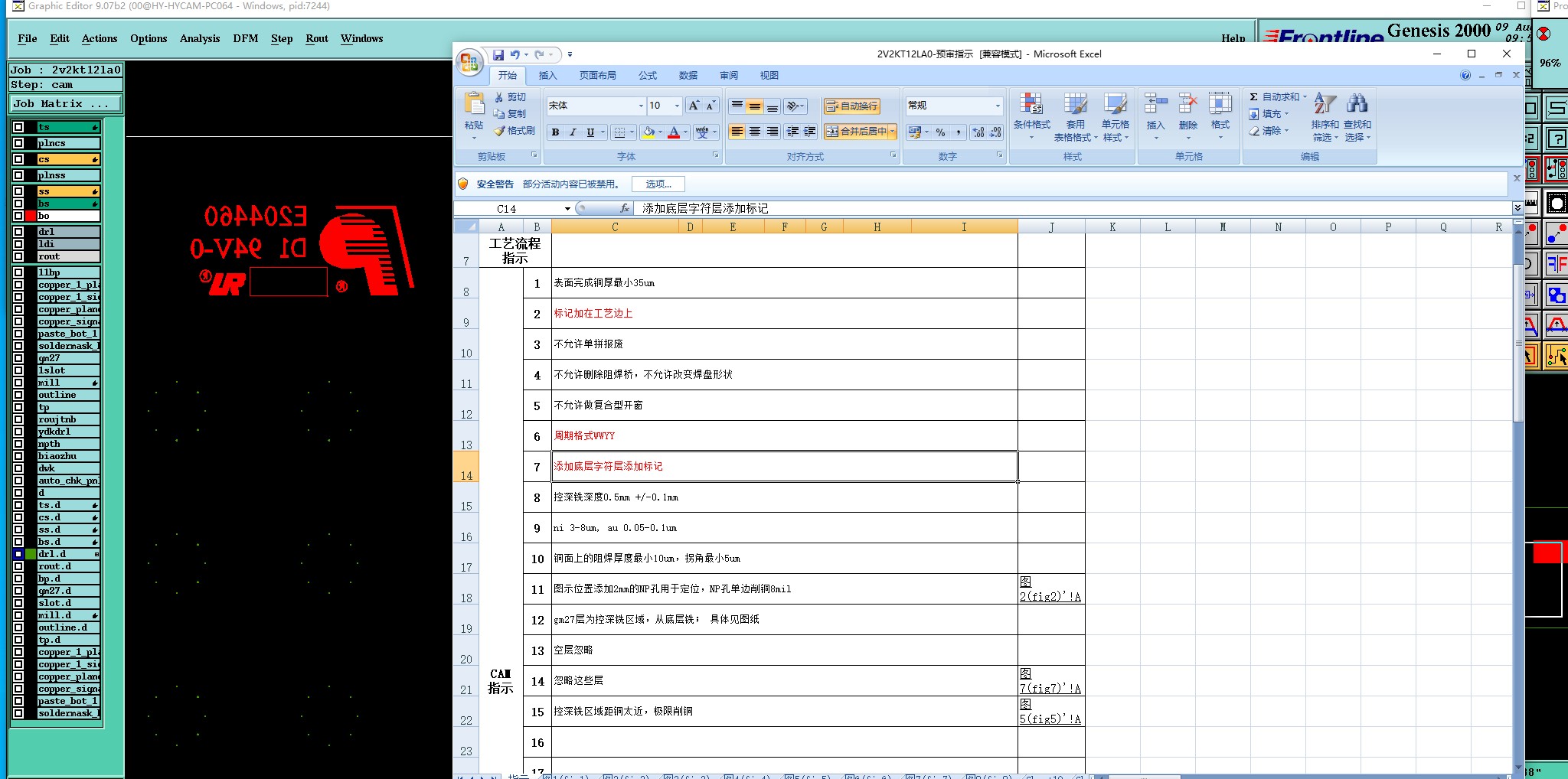The height and width of the screenshot is (779, 1568).
Task: Click the fill color paint bucket
Action: point(648,132)
